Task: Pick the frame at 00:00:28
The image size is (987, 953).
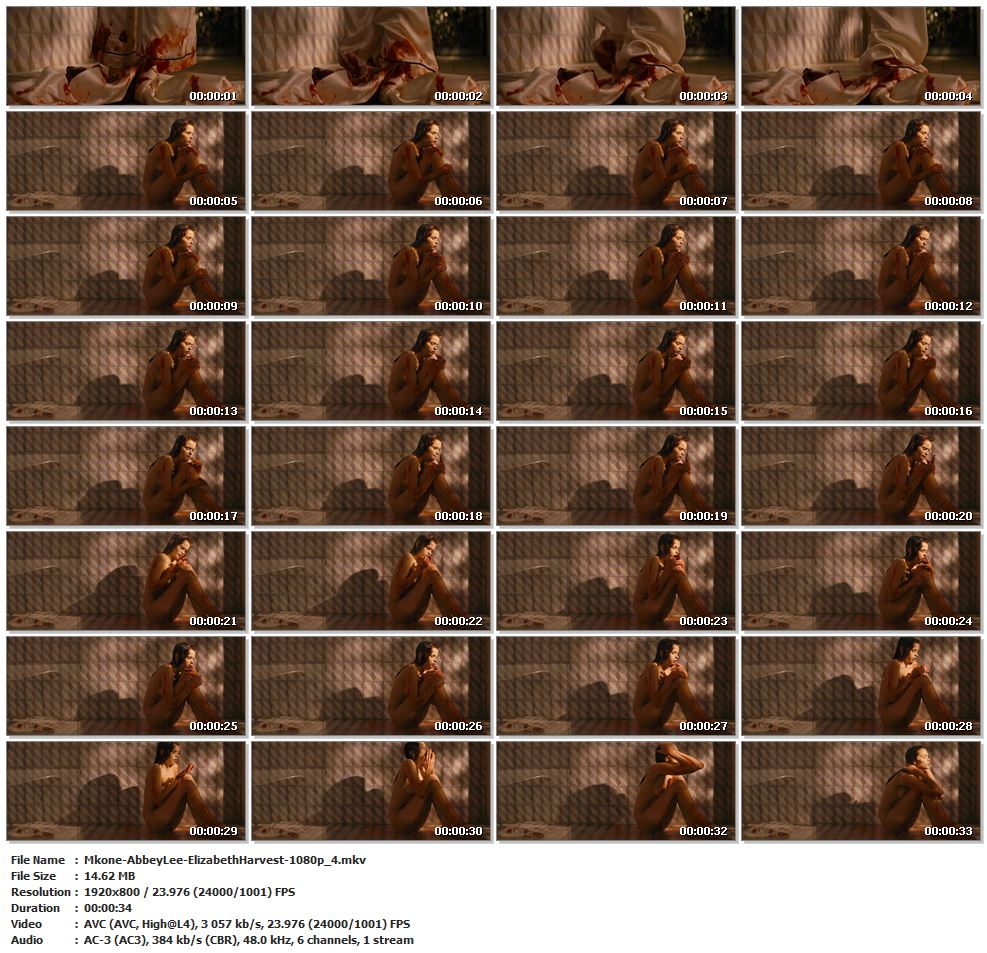Action: click(861, 686)
